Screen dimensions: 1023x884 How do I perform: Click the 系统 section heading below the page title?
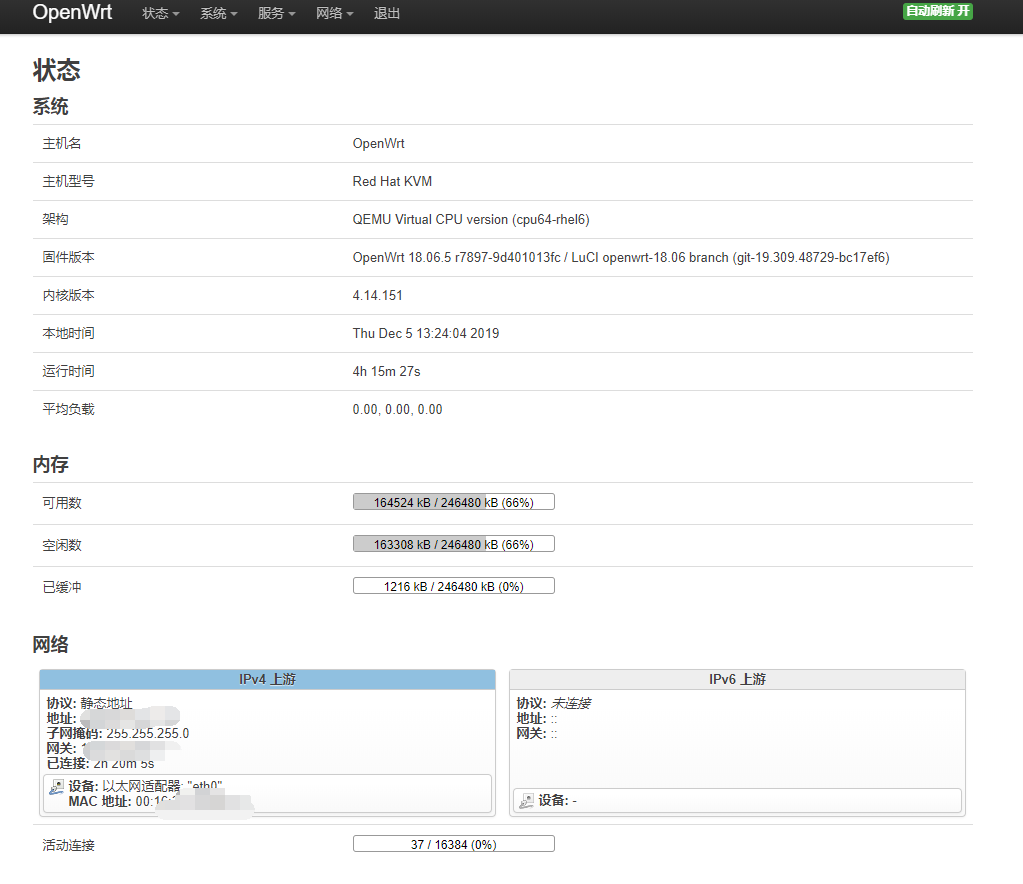pyautogui.click(x=51, y=106)
